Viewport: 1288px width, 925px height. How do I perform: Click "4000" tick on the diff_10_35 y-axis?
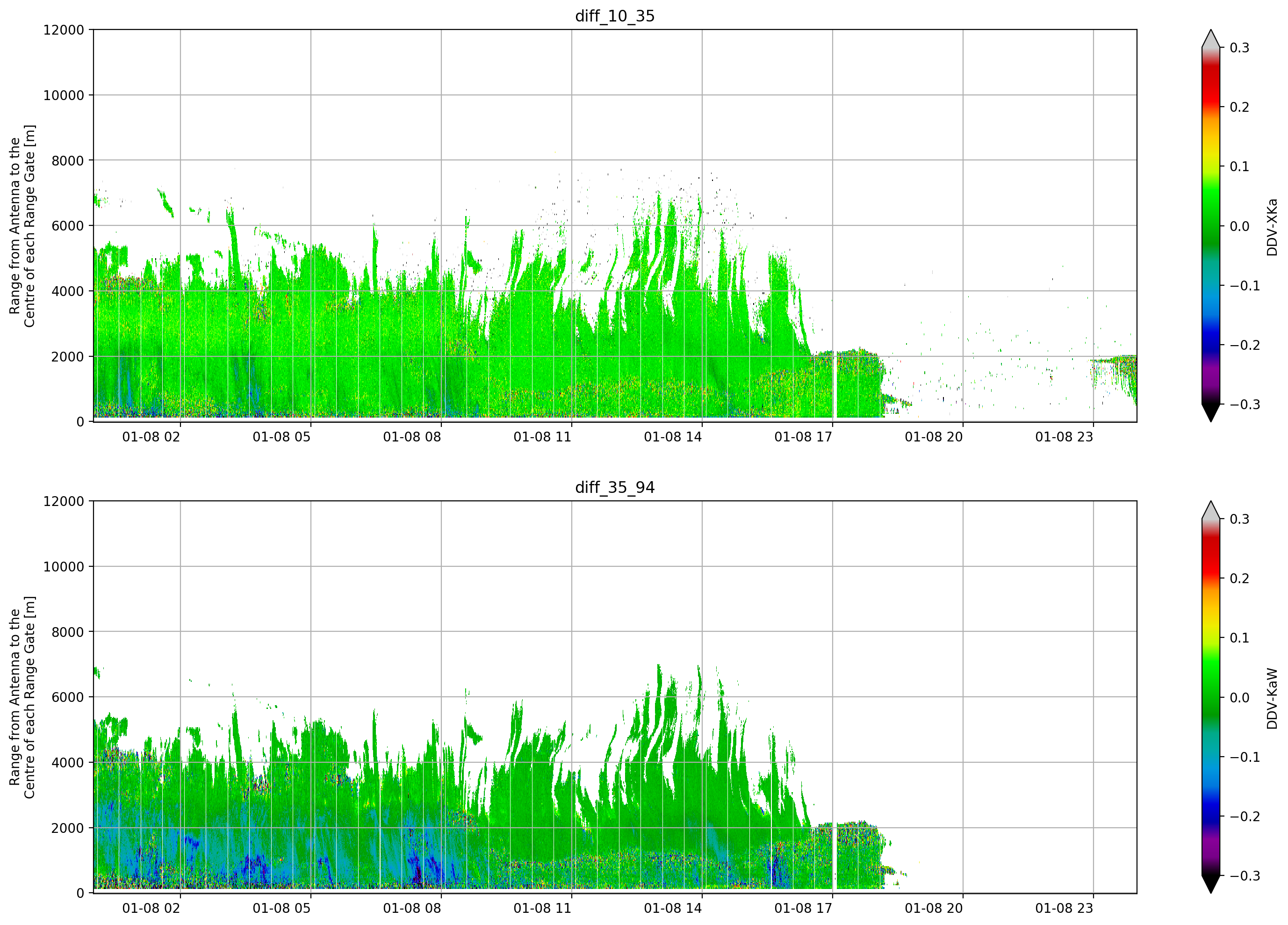coord(68,291)
